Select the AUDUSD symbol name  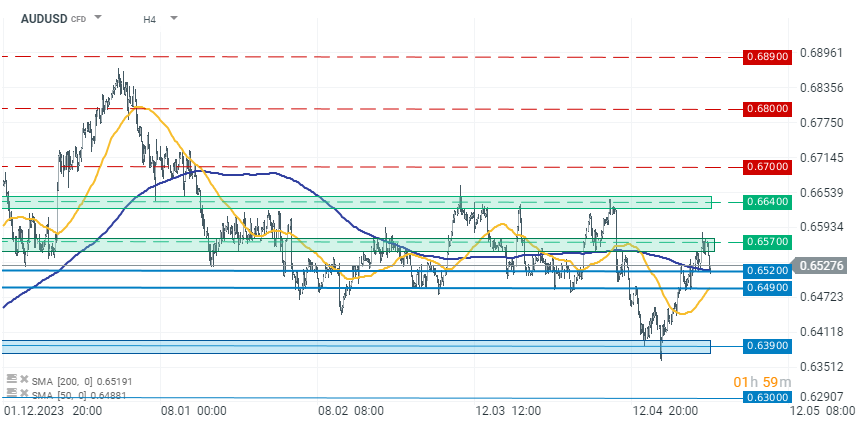(44, 18)
